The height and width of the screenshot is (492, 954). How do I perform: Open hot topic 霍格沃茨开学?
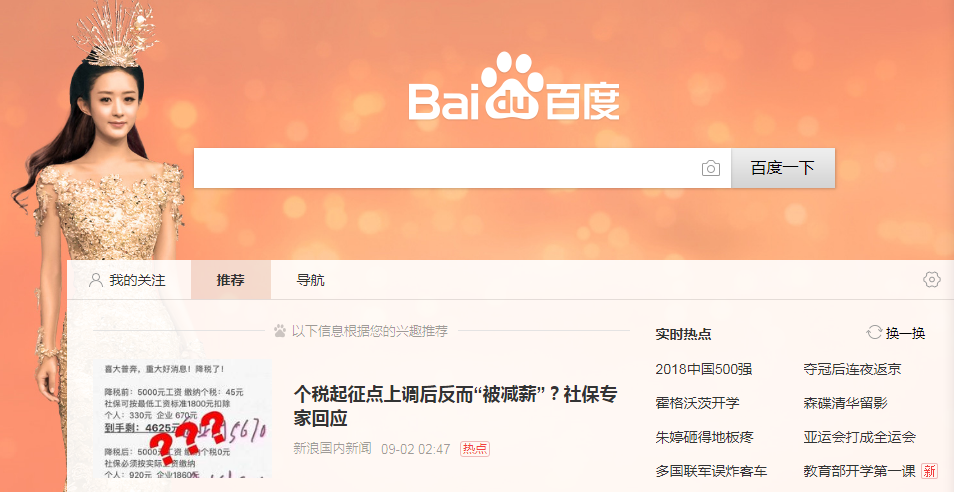click(697, 403)
